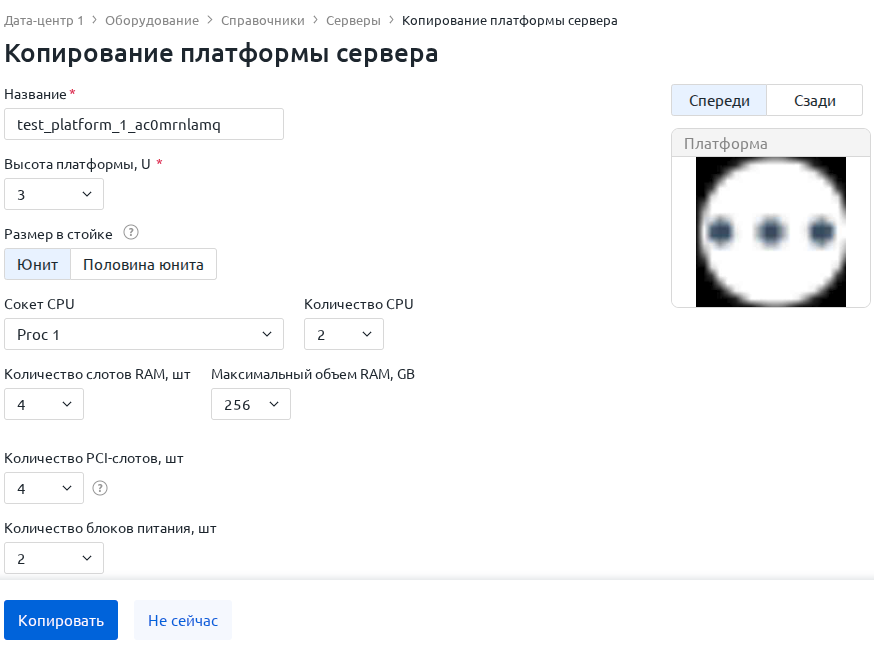874x649 pixels.
Task: Go to Справочники breadcrumb
Action: pyautogui.click(x=263, y=21)
